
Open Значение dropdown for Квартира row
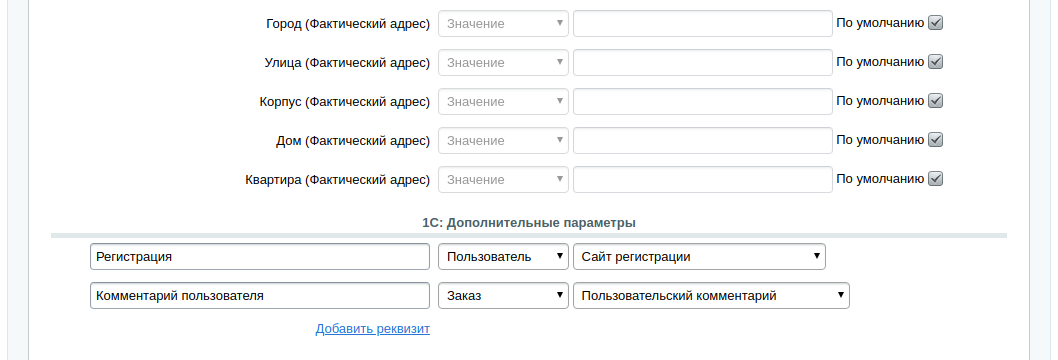(x=503, y=180)
